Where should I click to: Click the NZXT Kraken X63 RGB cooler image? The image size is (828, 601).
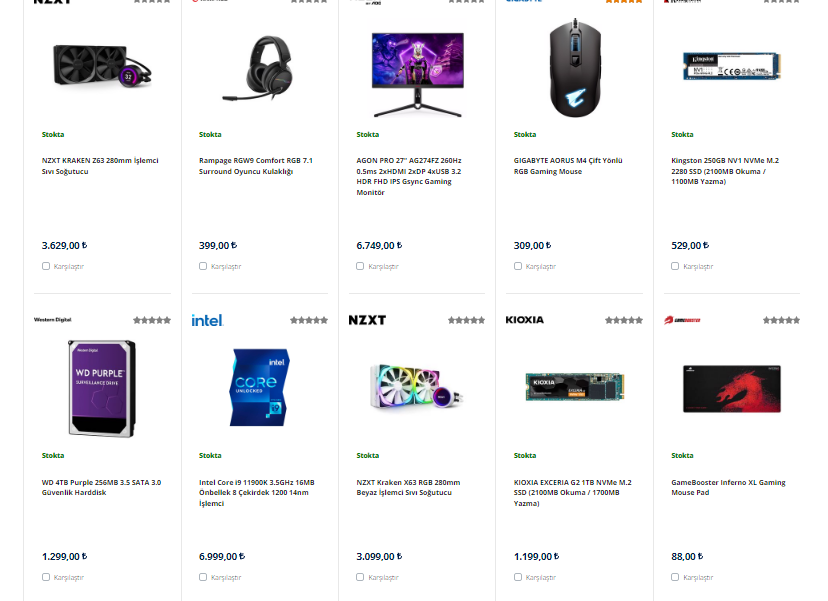coord(417,387)
